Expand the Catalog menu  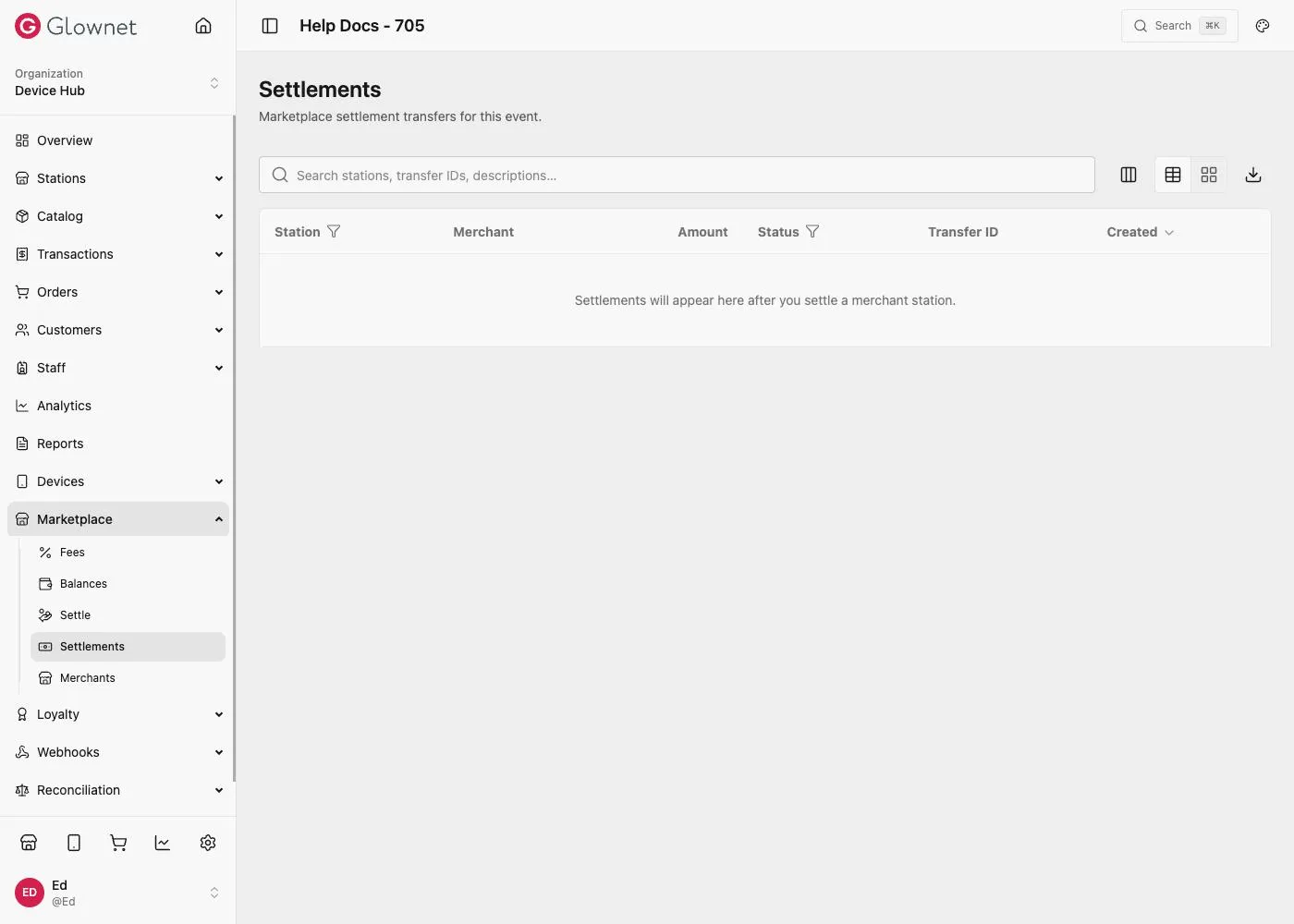(x=118, y=216)
